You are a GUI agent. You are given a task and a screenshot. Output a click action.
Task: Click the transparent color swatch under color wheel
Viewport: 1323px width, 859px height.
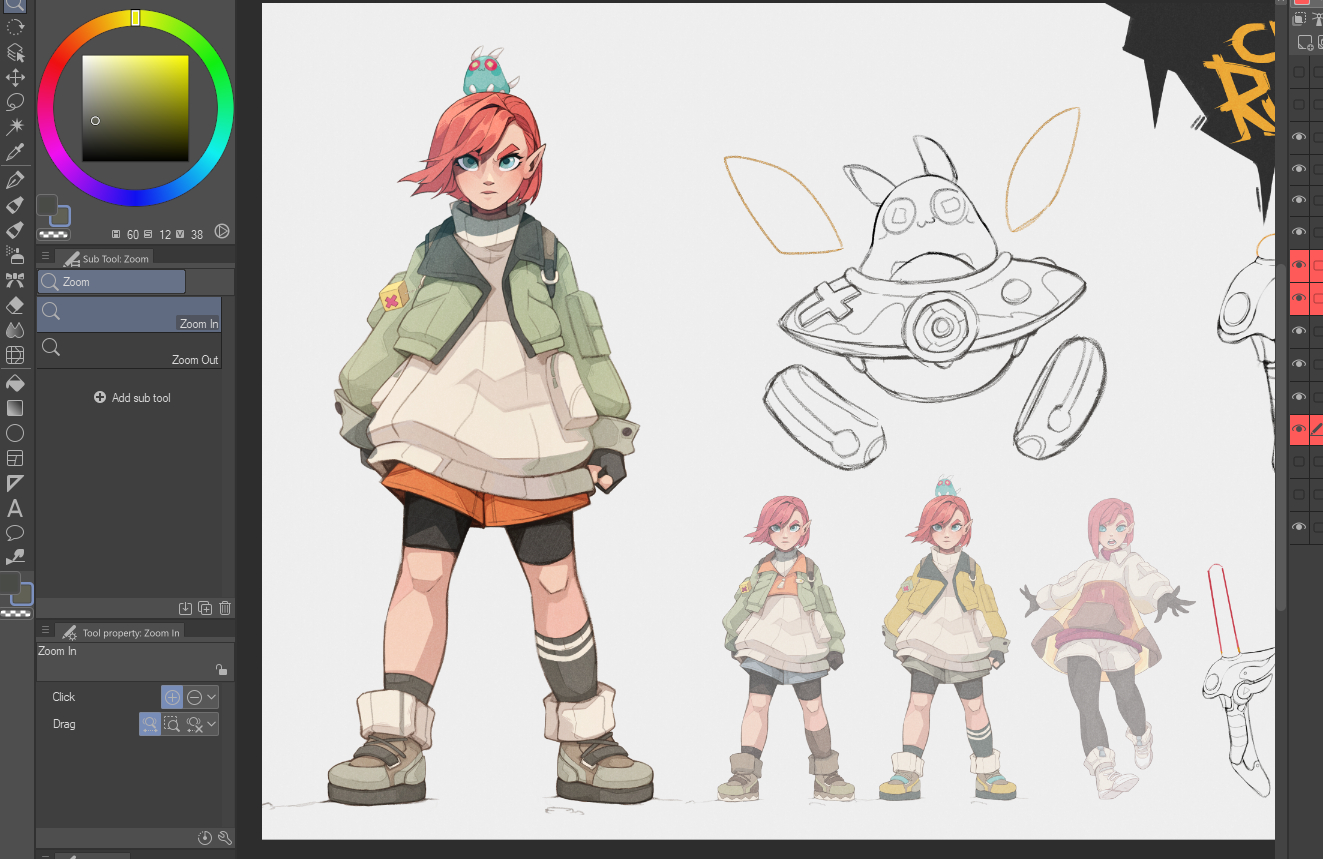(x=52, y=235)
